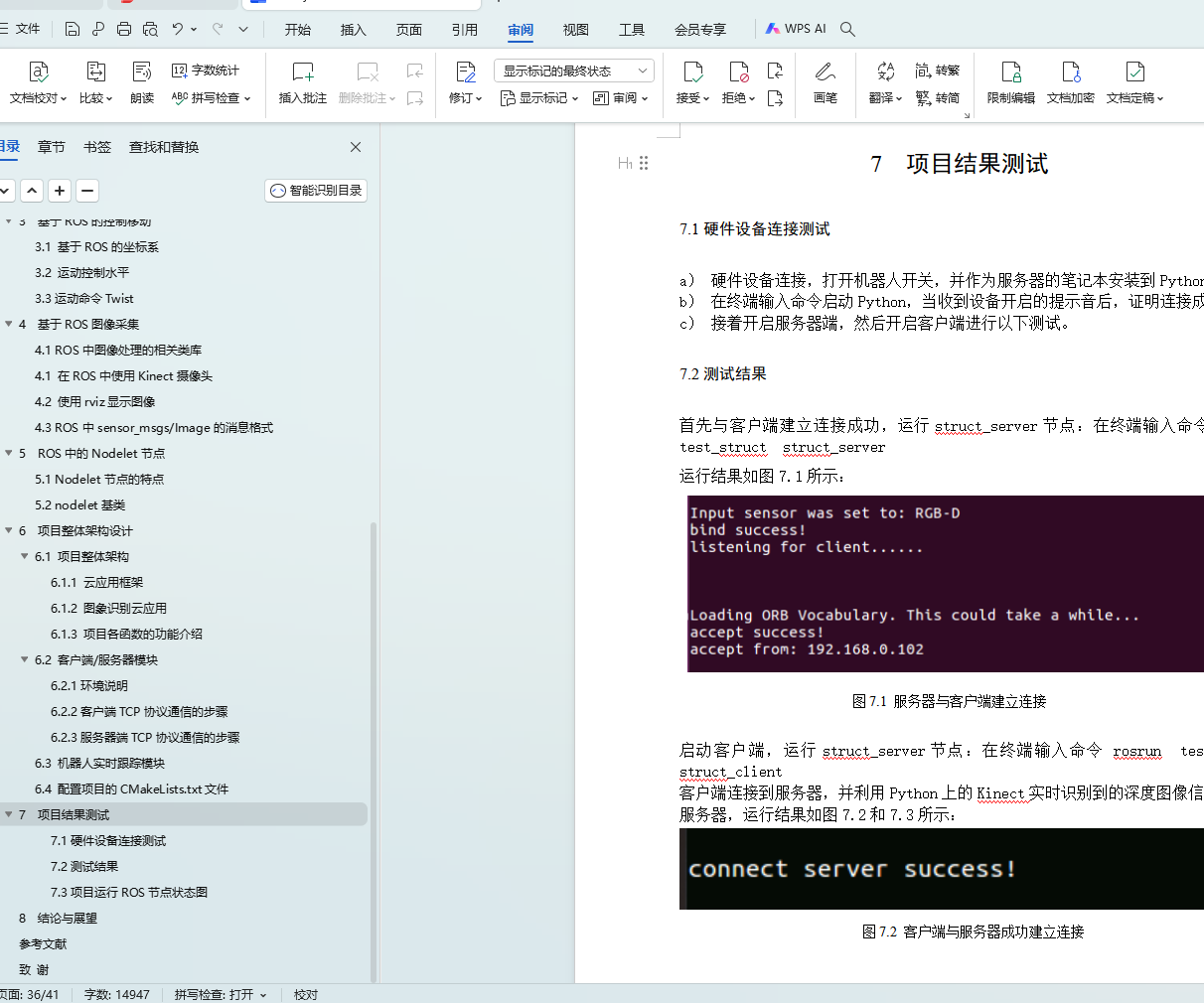Click the plus button in outline toolbar

click(60, 191)
